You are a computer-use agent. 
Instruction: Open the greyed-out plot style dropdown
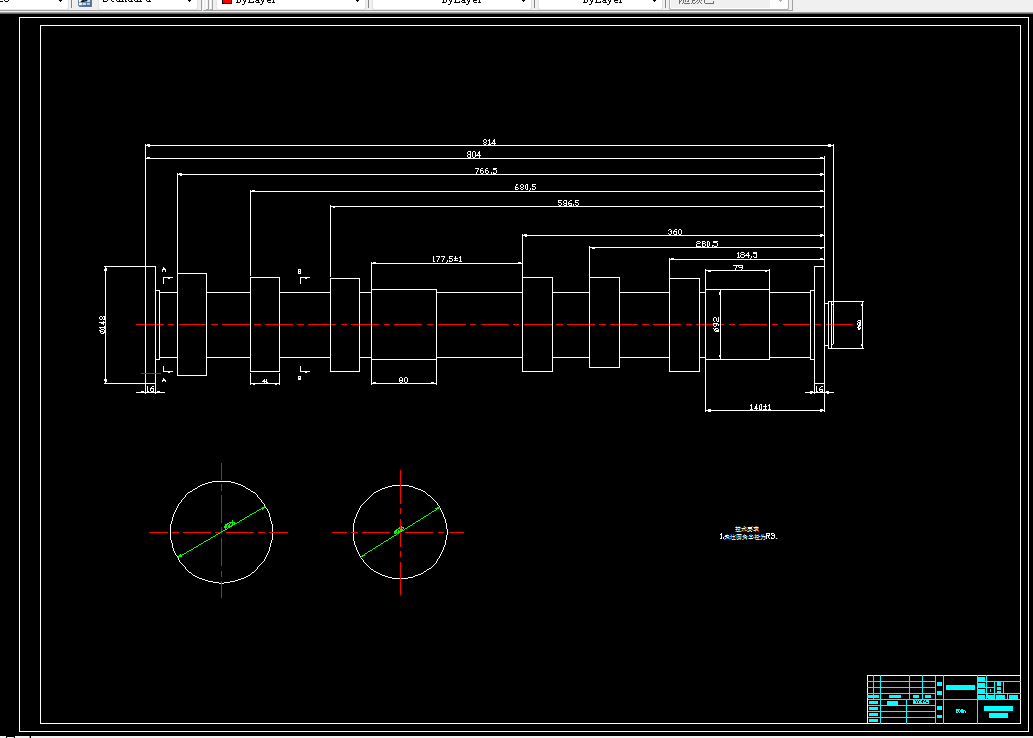[x=729, y=2]
